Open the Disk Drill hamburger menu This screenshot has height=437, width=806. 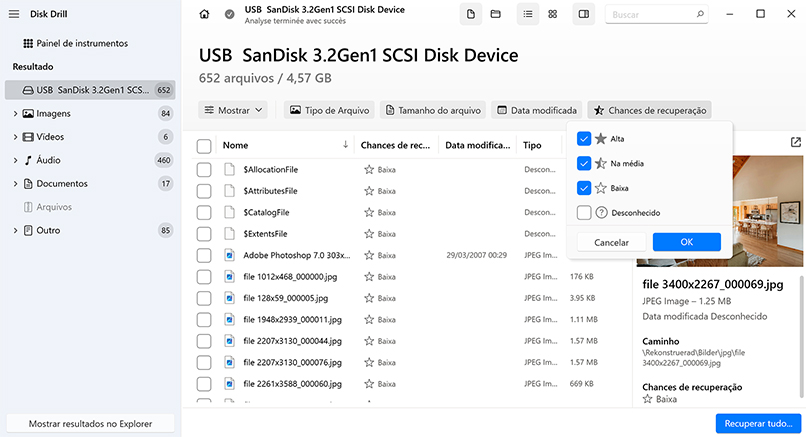click(14, 14)
